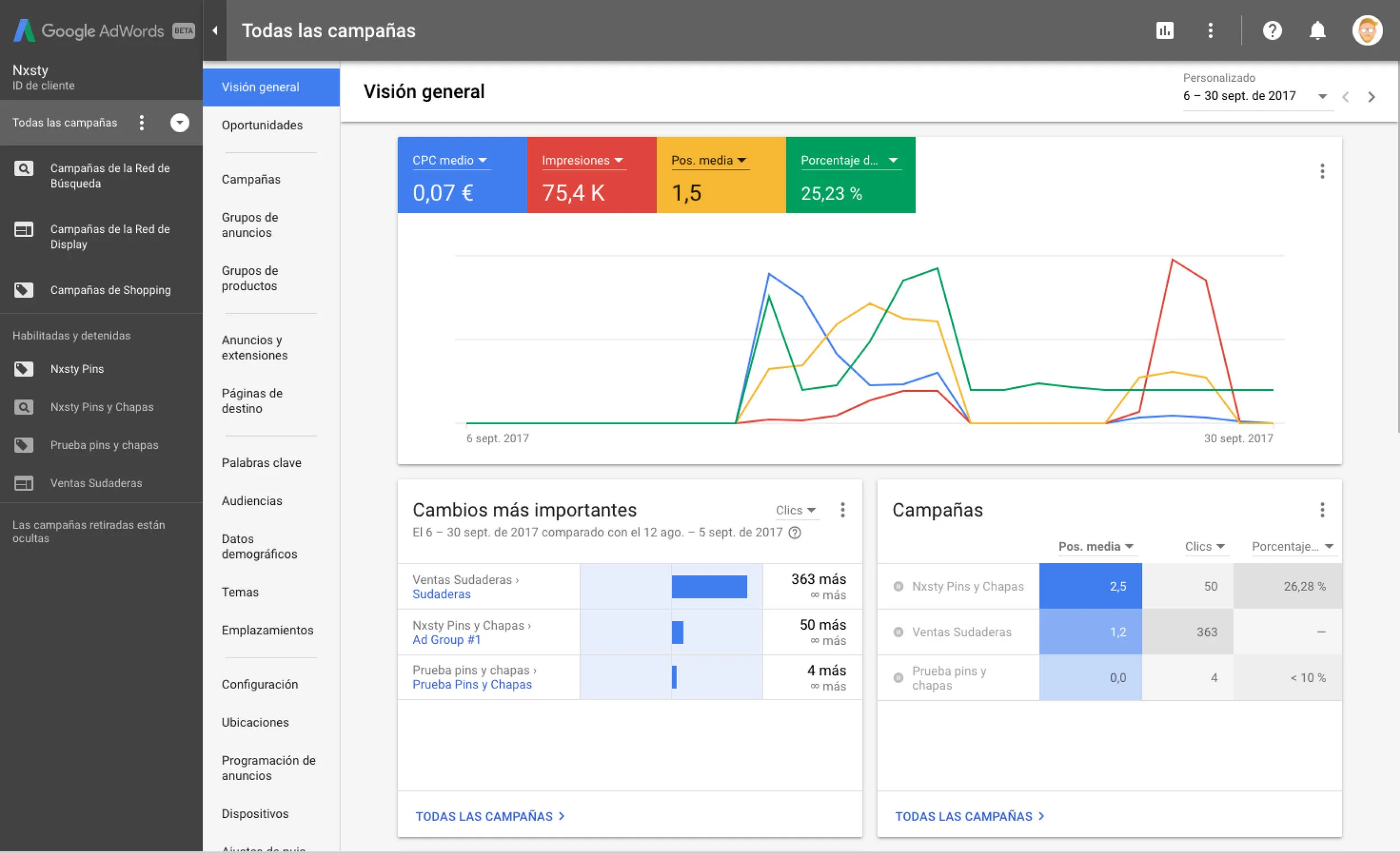Open Configuración
This screenshot has height=853, width=1400.
260,685
